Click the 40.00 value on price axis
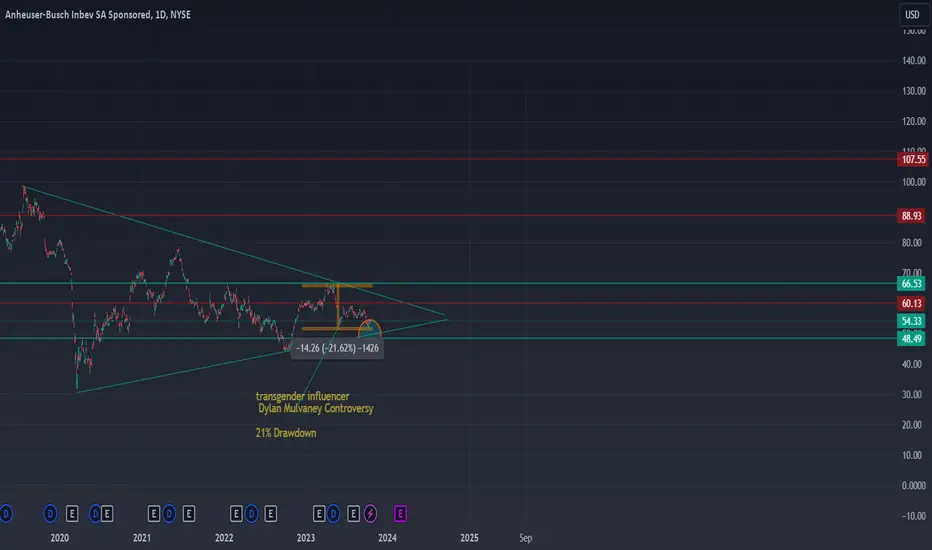The width and height of the screenshot is (932, 550). (x=912, y=364)
